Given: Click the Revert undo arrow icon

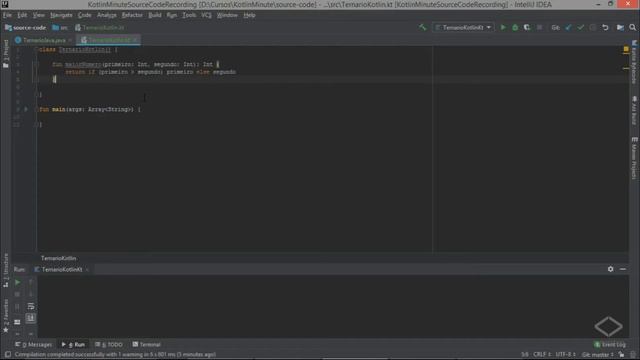Looking at the screenshot, I should click(x=605, y=27).
